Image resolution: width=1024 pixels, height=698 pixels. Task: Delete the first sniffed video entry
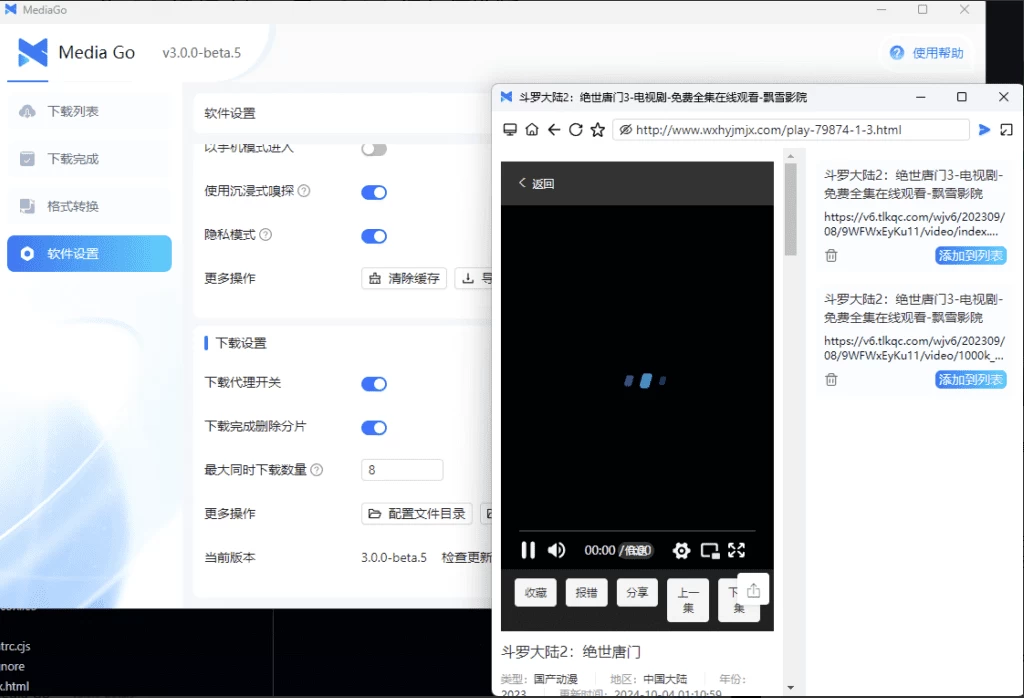coord(831,256)
